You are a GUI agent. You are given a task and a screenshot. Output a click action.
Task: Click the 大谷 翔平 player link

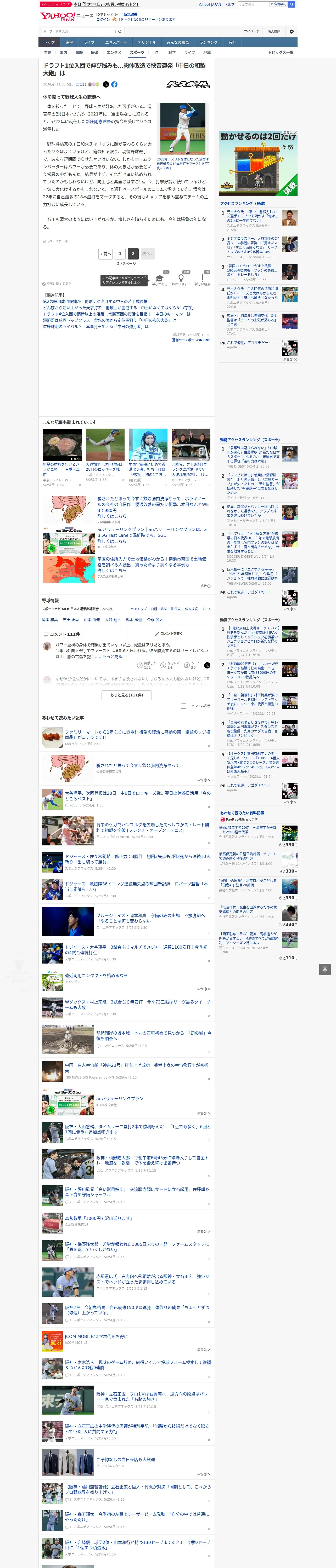click(x=113, y=620)
